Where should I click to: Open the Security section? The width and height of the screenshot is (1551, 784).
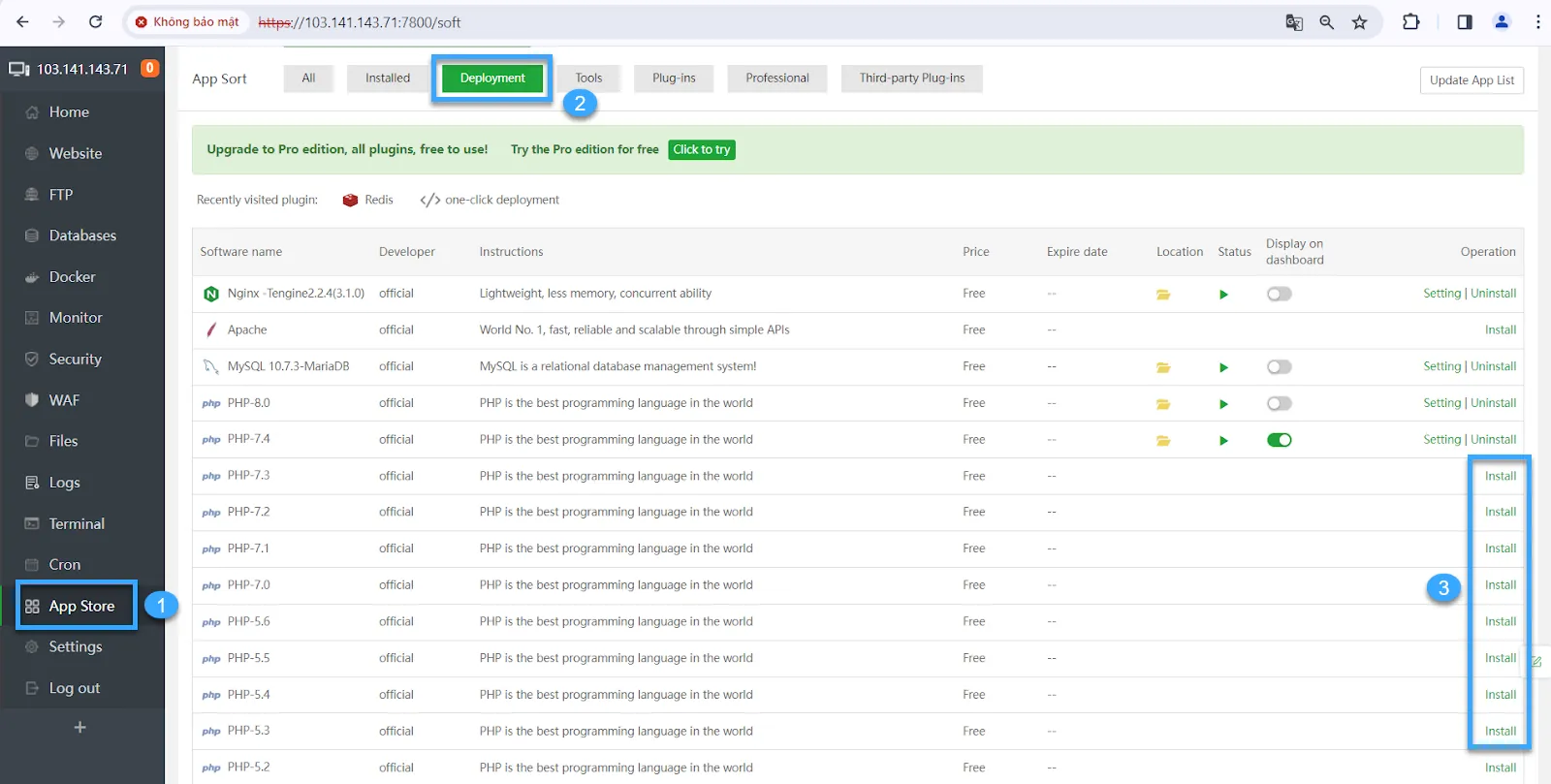(x=75, y=359)
